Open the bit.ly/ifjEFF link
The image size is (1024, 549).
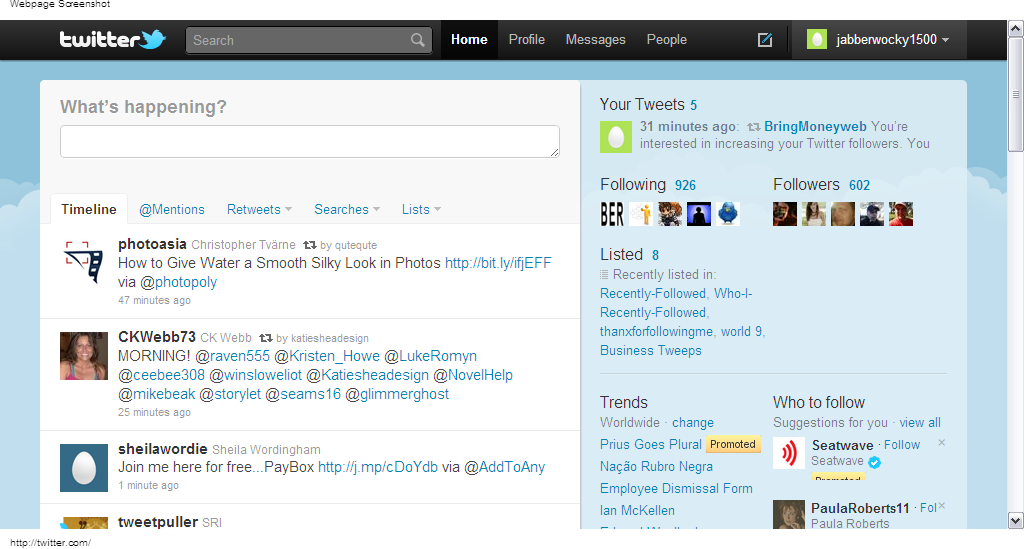pos(498,263)
